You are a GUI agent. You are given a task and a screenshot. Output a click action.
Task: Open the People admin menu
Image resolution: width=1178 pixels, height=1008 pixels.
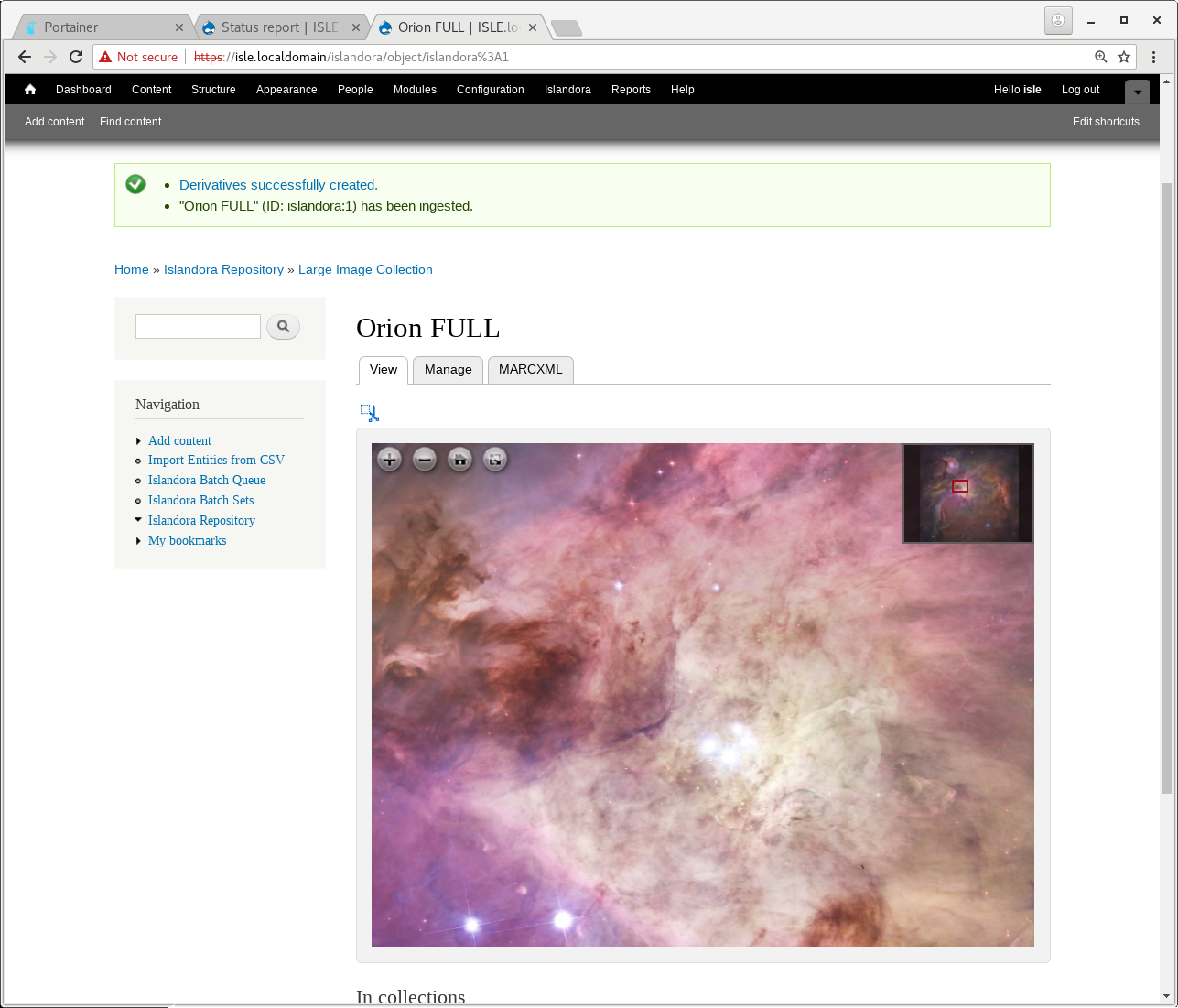point(355,90)
